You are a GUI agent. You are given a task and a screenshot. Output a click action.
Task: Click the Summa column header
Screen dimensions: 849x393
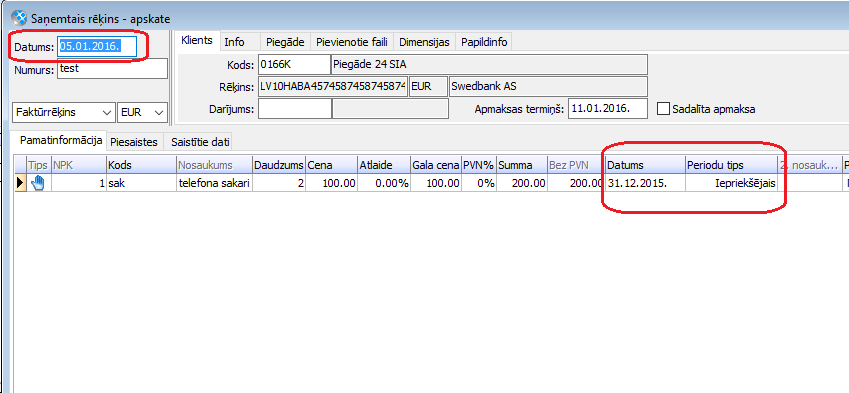521,165
